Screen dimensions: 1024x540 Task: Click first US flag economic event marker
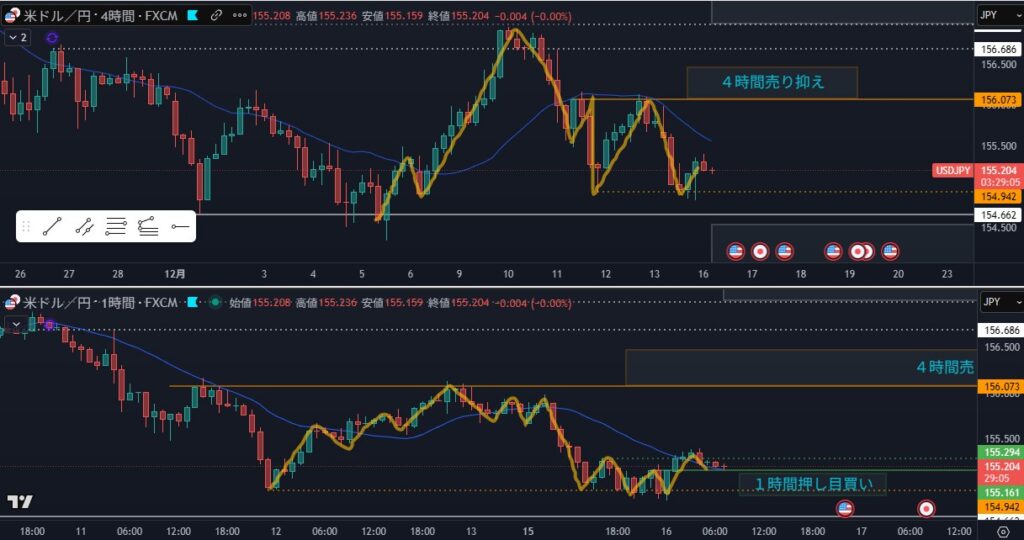(735, 250)
